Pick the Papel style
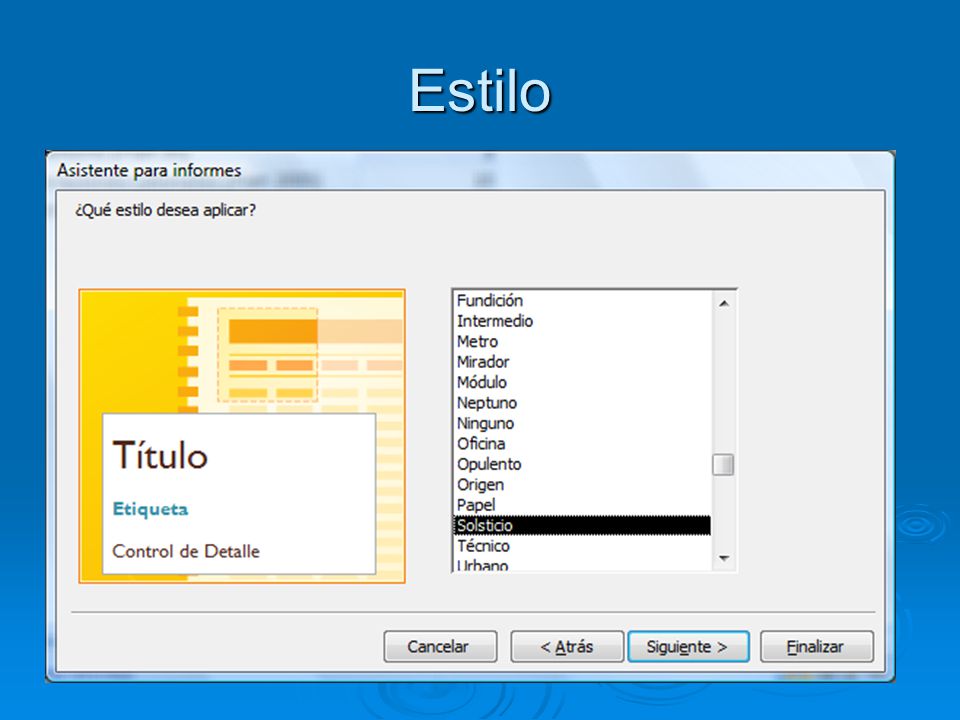 582,505
